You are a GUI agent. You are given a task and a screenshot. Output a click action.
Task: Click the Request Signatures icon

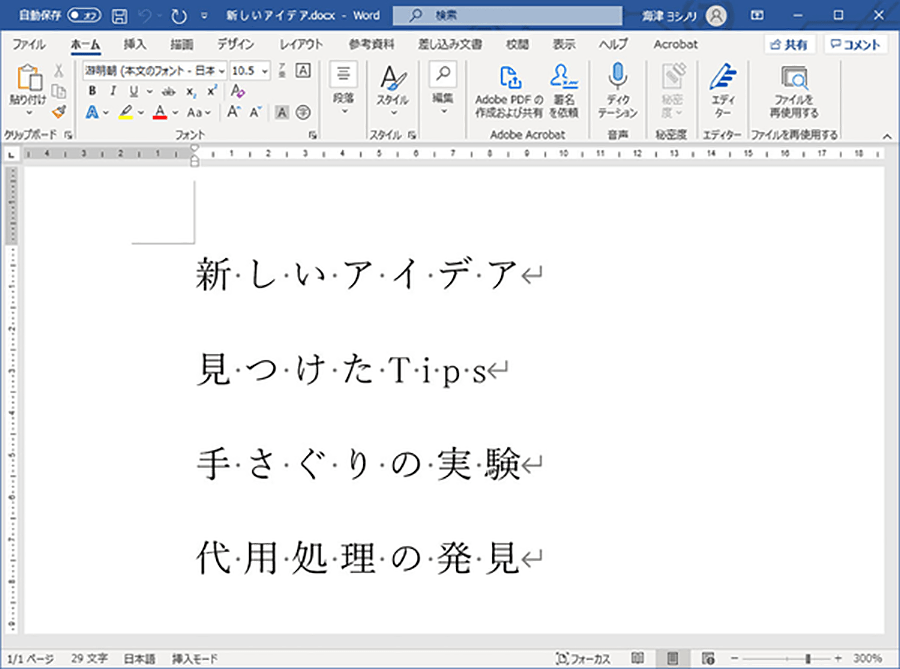(563, 78)
